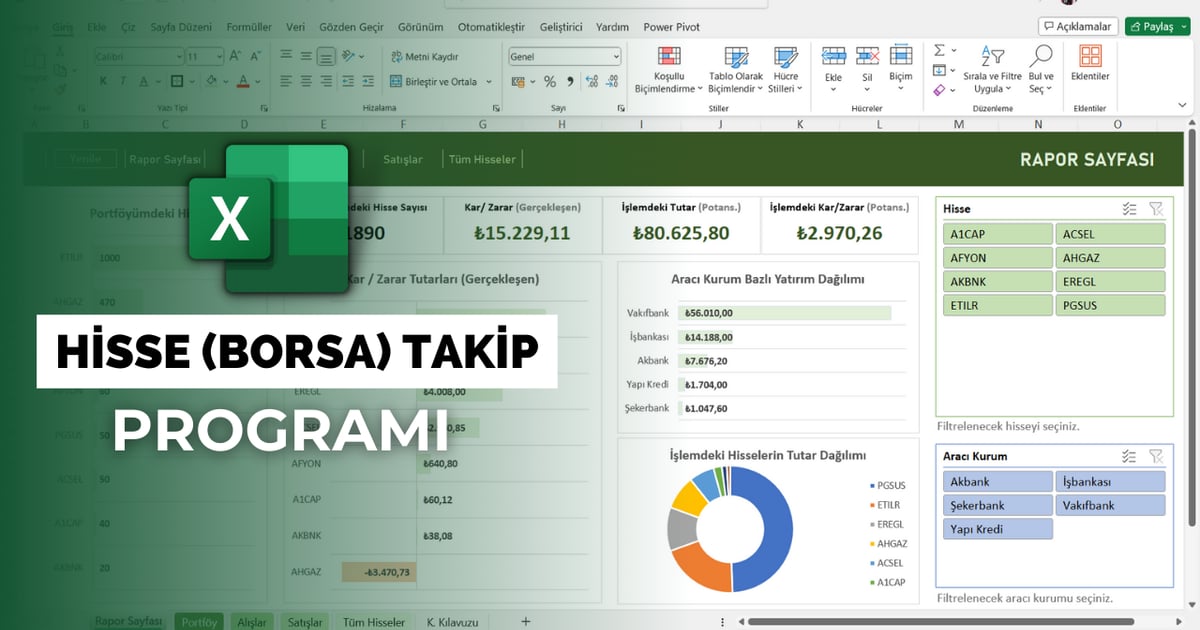
Task: Click the increase font size icon
Action: click(237, 57)
